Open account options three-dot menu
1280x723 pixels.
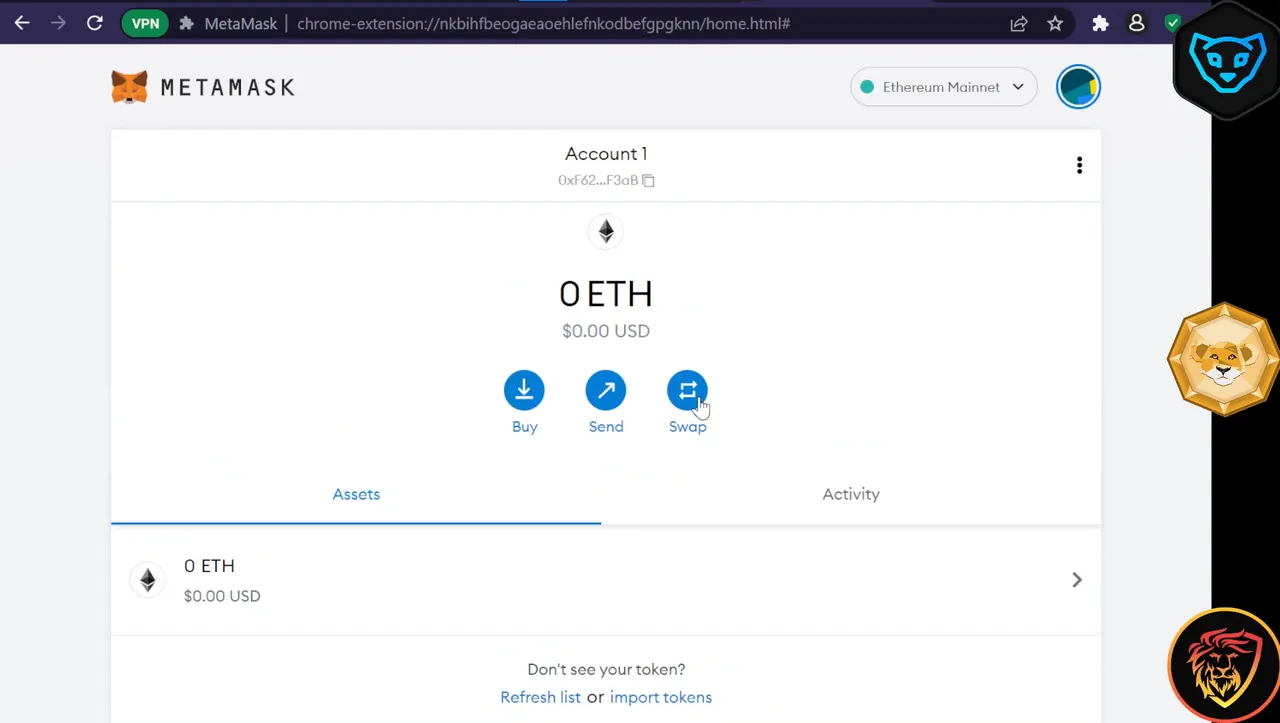point(1079,165)
